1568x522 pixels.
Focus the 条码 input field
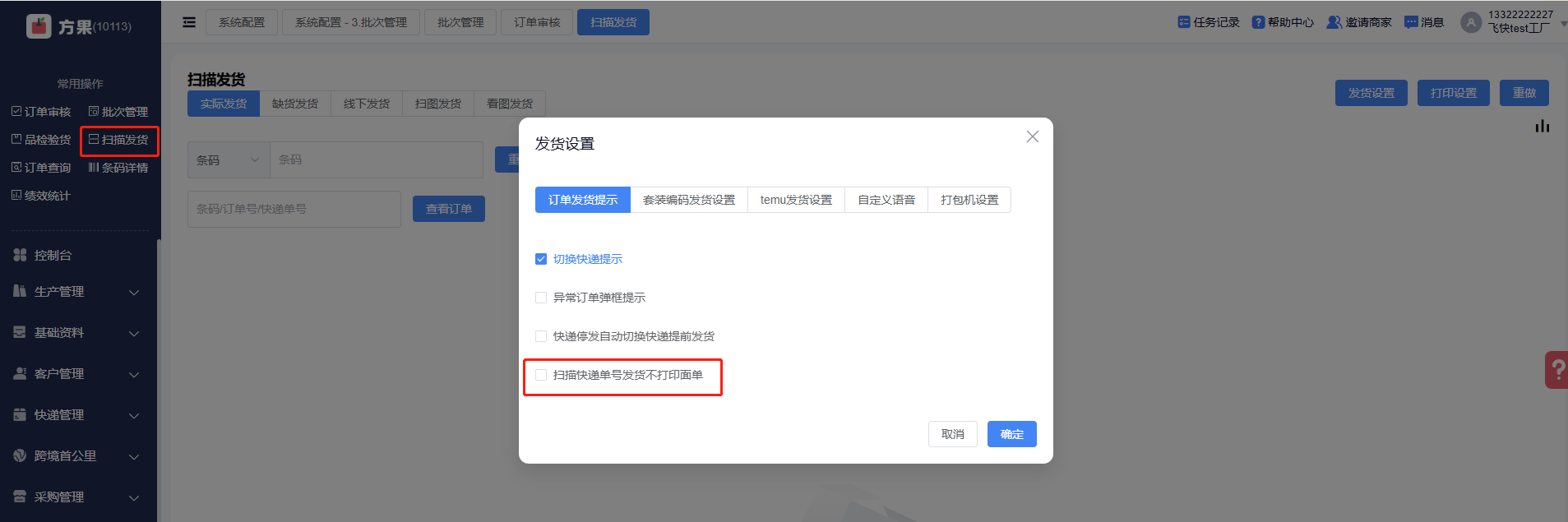(377, 160)
